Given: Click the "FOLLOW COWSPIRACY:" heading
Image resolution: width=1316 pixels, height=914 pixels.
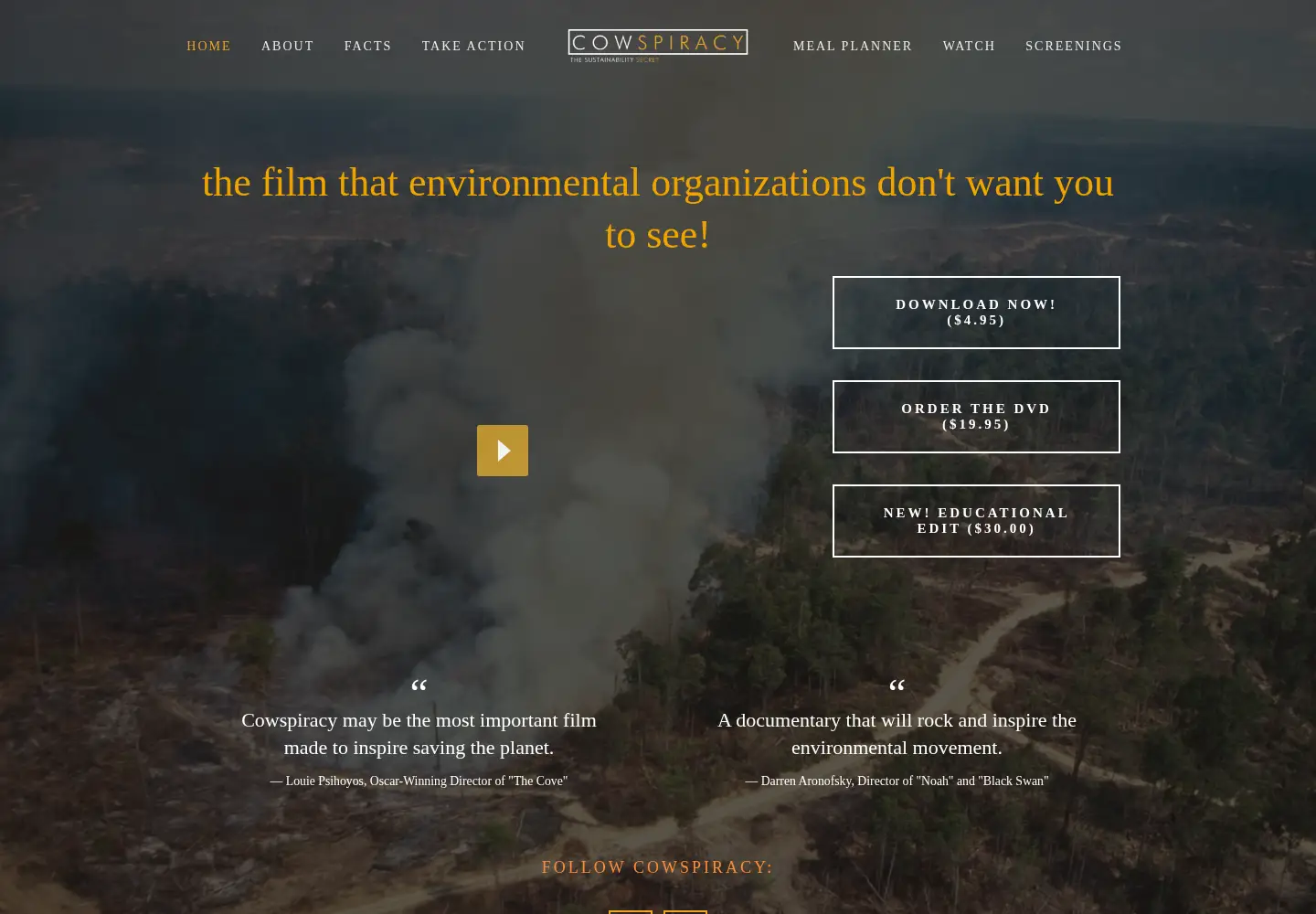Looking at the screenshot, I should pos(658,867).
